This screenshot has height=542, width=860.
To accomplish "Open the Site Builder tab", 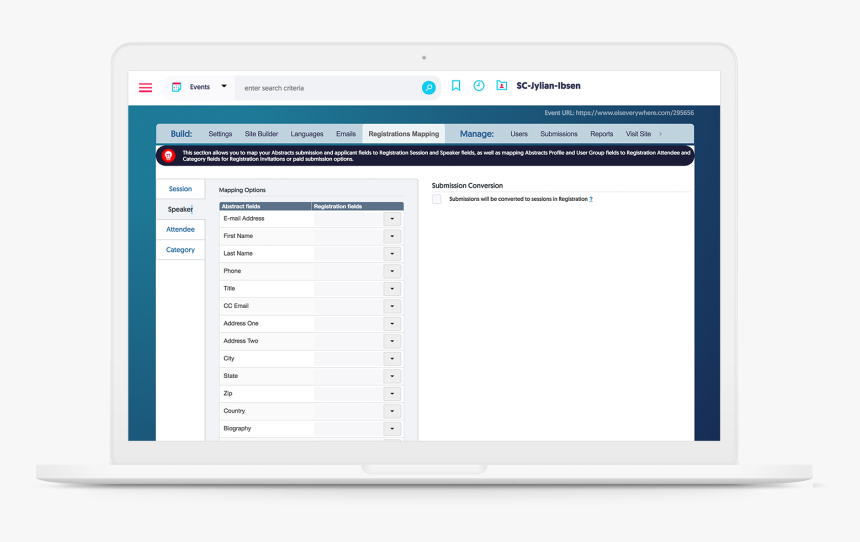I will (x=261, y=134).
